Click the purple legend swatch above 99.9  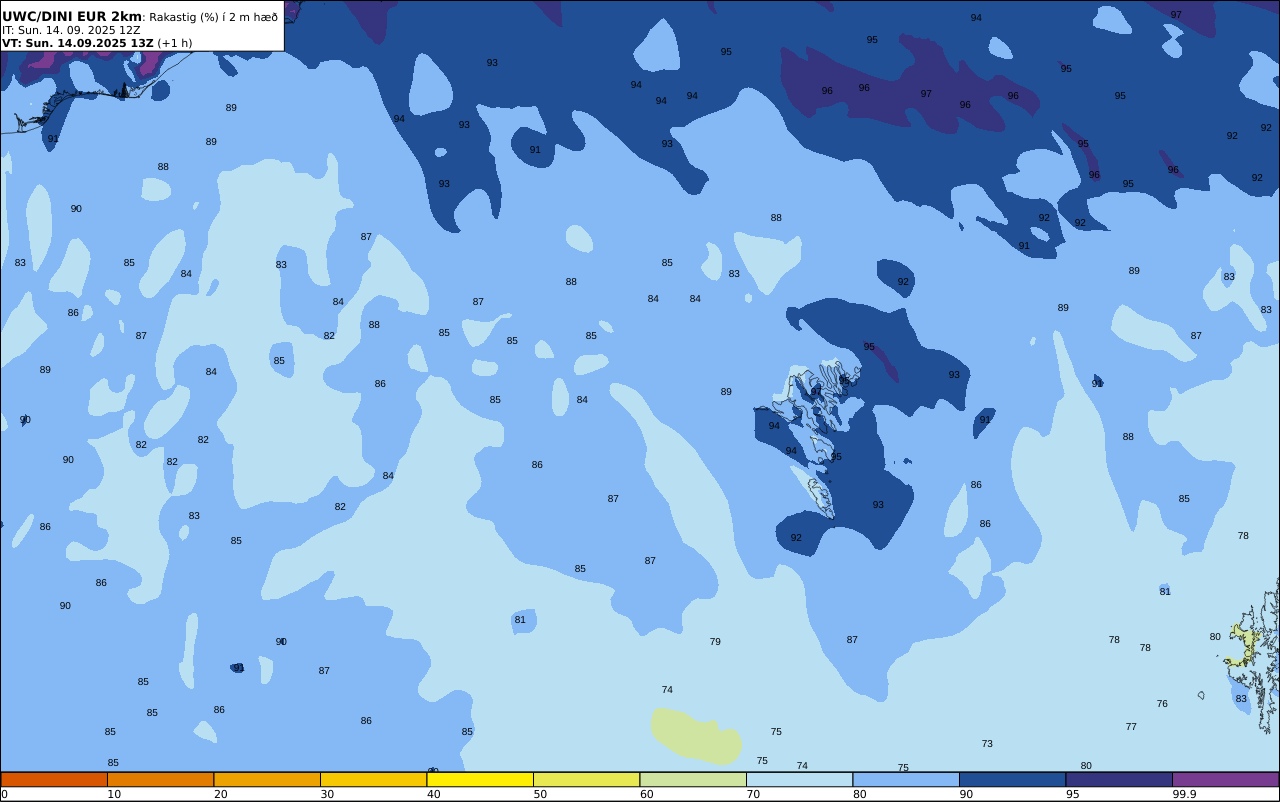[x=1225, y=779]
